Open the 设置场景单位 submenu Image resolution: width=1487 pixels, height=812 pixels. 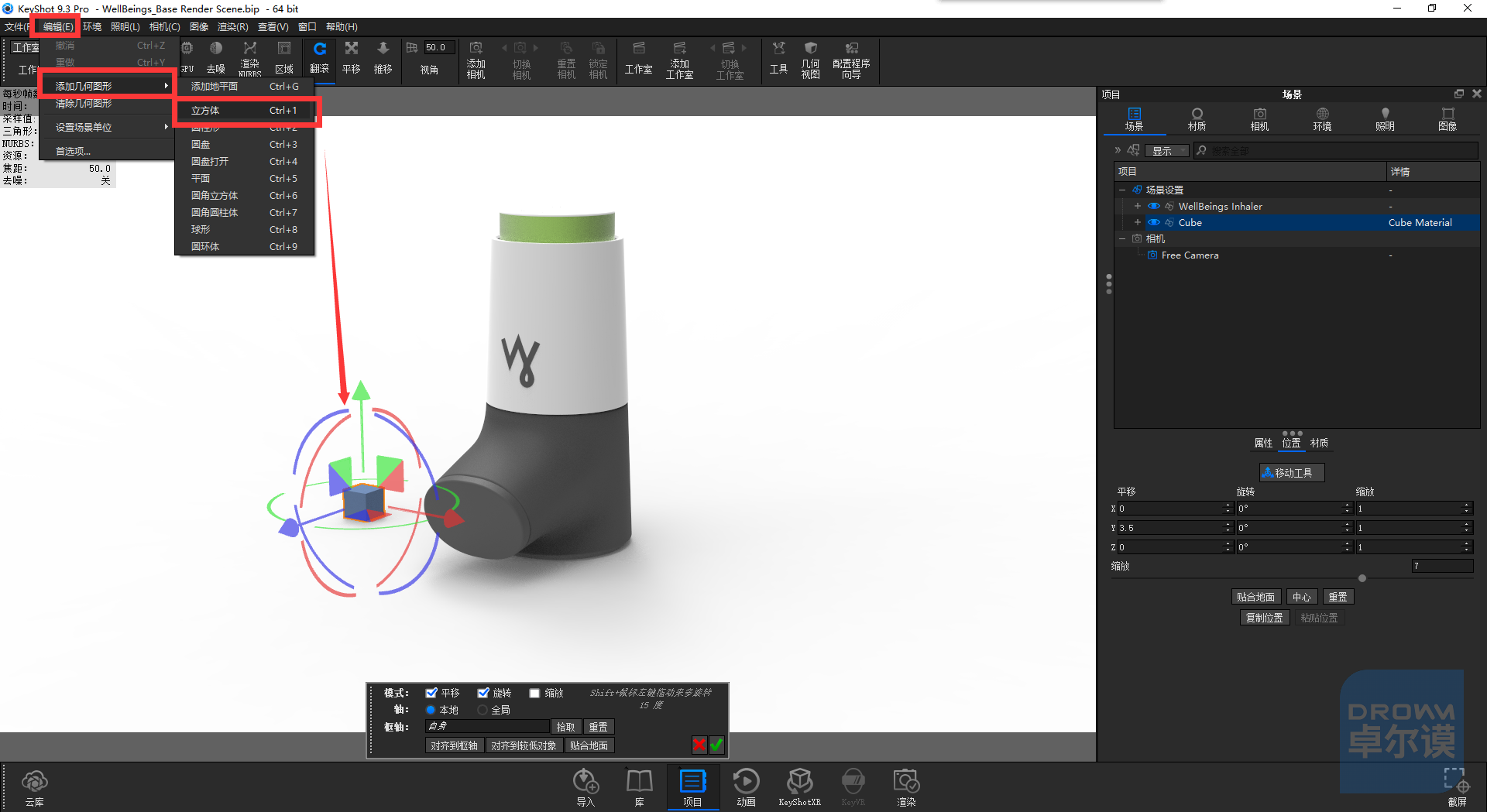pyautogui.click(x=107, y=128)
